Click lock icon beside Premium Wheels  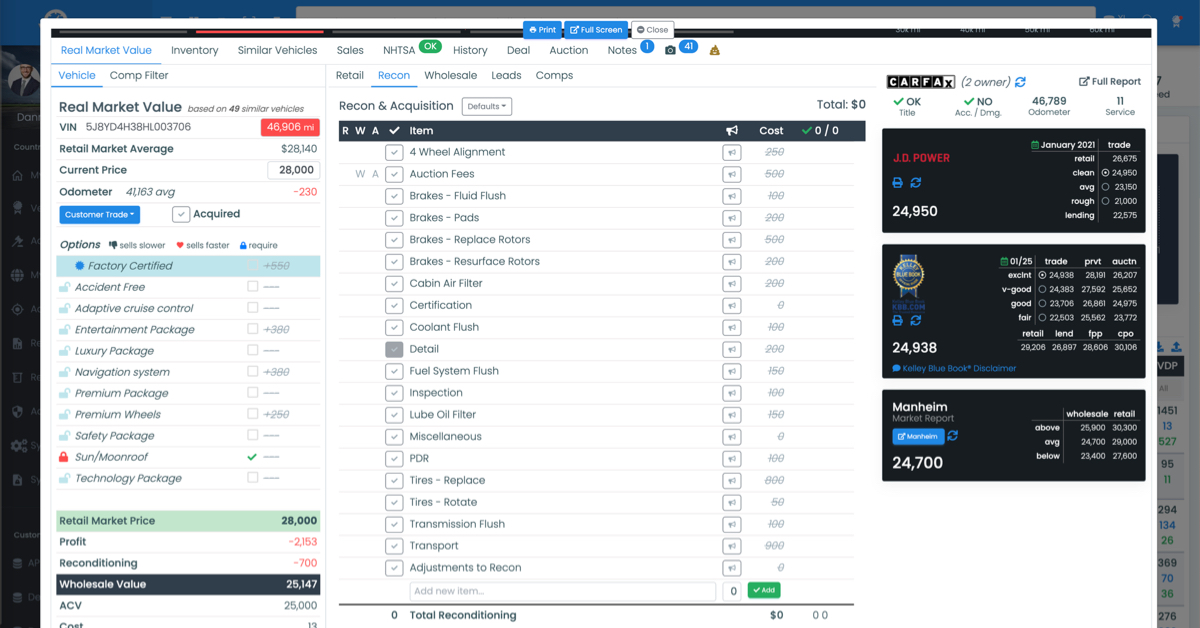tap(64, 414)
